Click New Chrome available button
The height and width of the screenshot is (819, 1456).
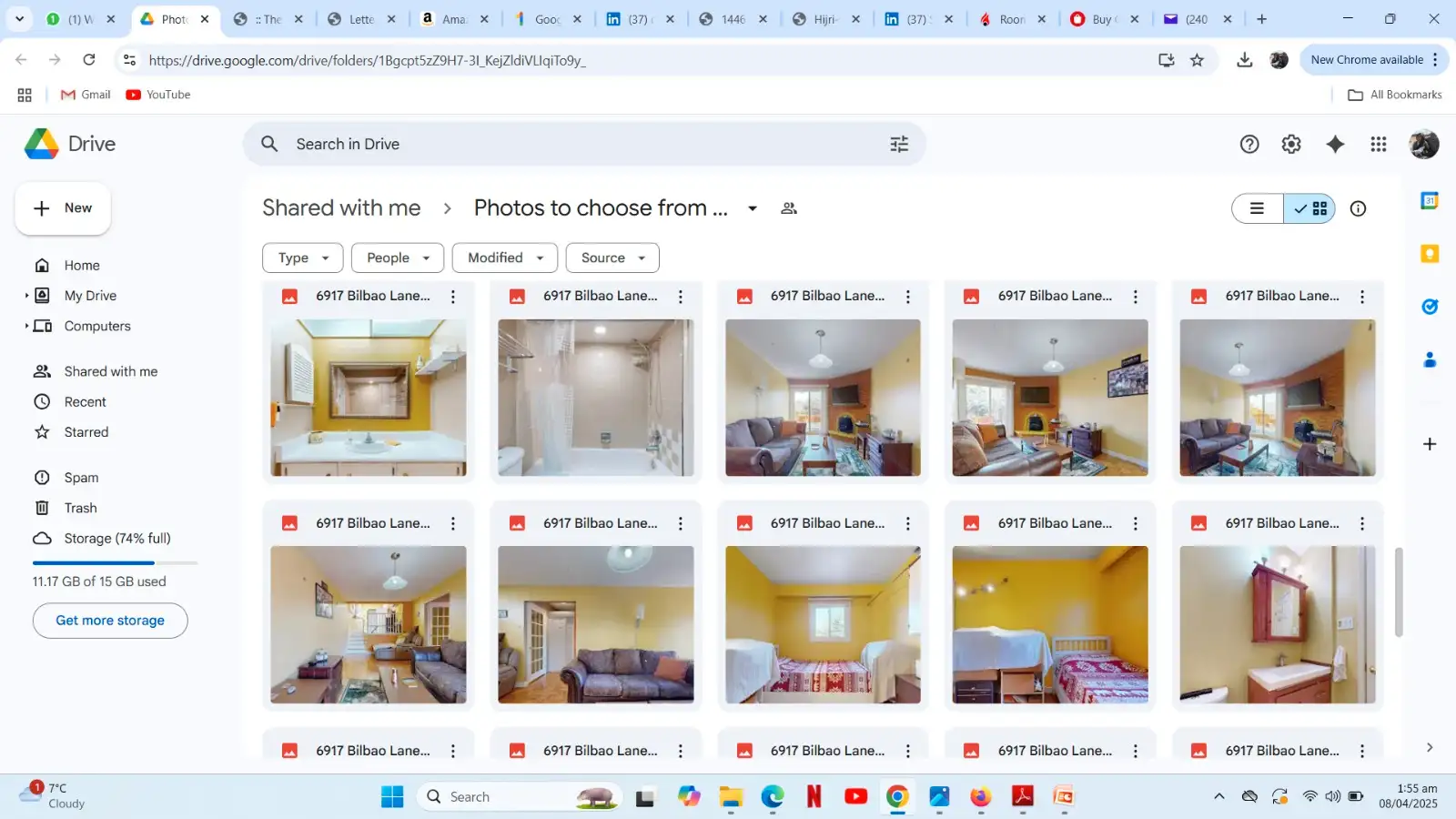(x=1375, y=60)
